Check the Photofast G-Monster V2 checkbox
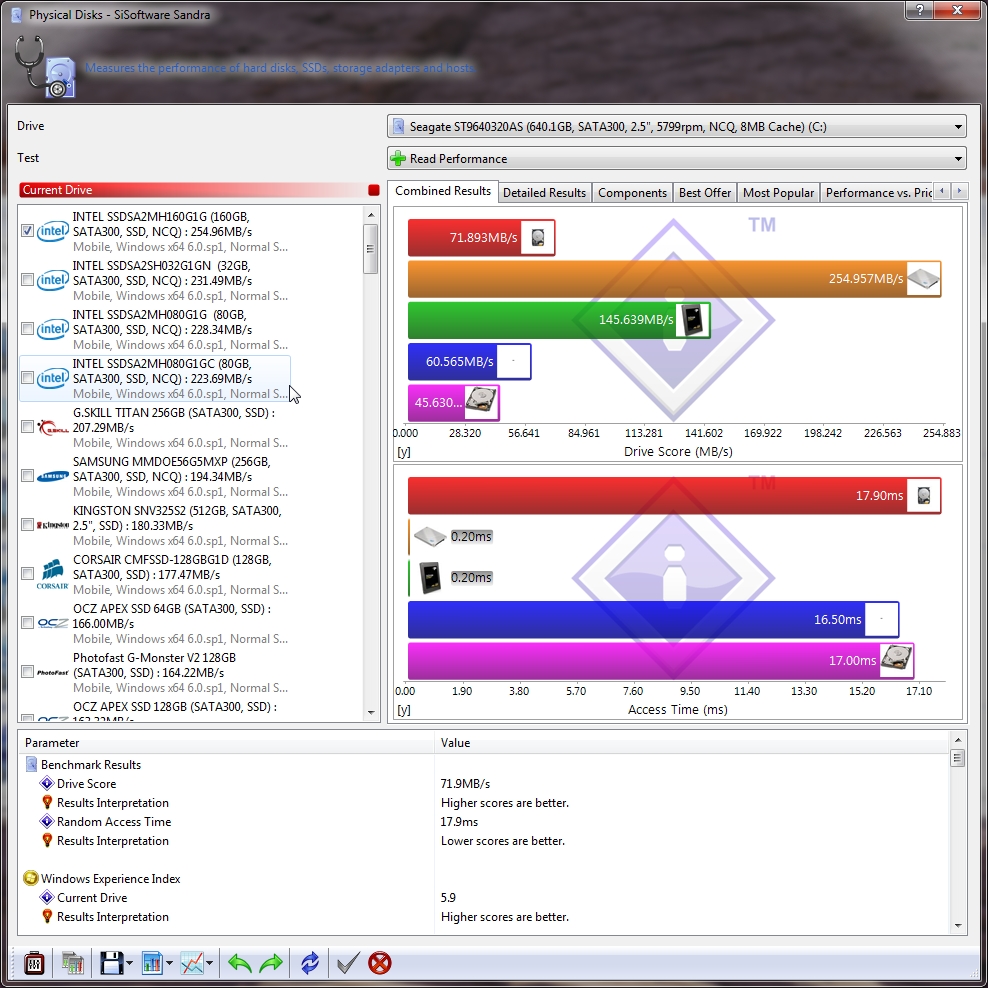The height and width of the screenshot is (988, 988). [27, 672]
